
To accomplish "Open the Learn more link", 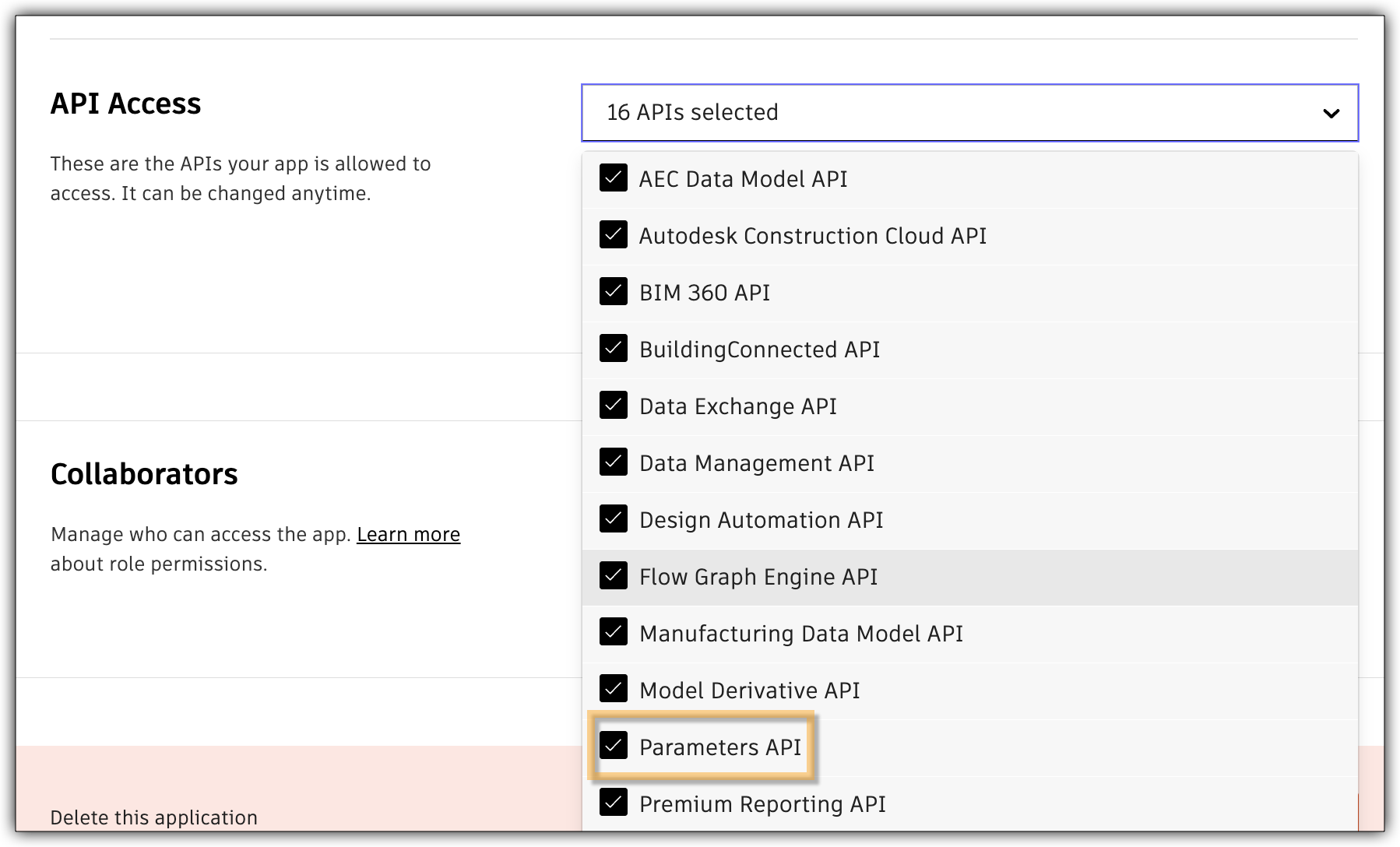I will 408,535.
